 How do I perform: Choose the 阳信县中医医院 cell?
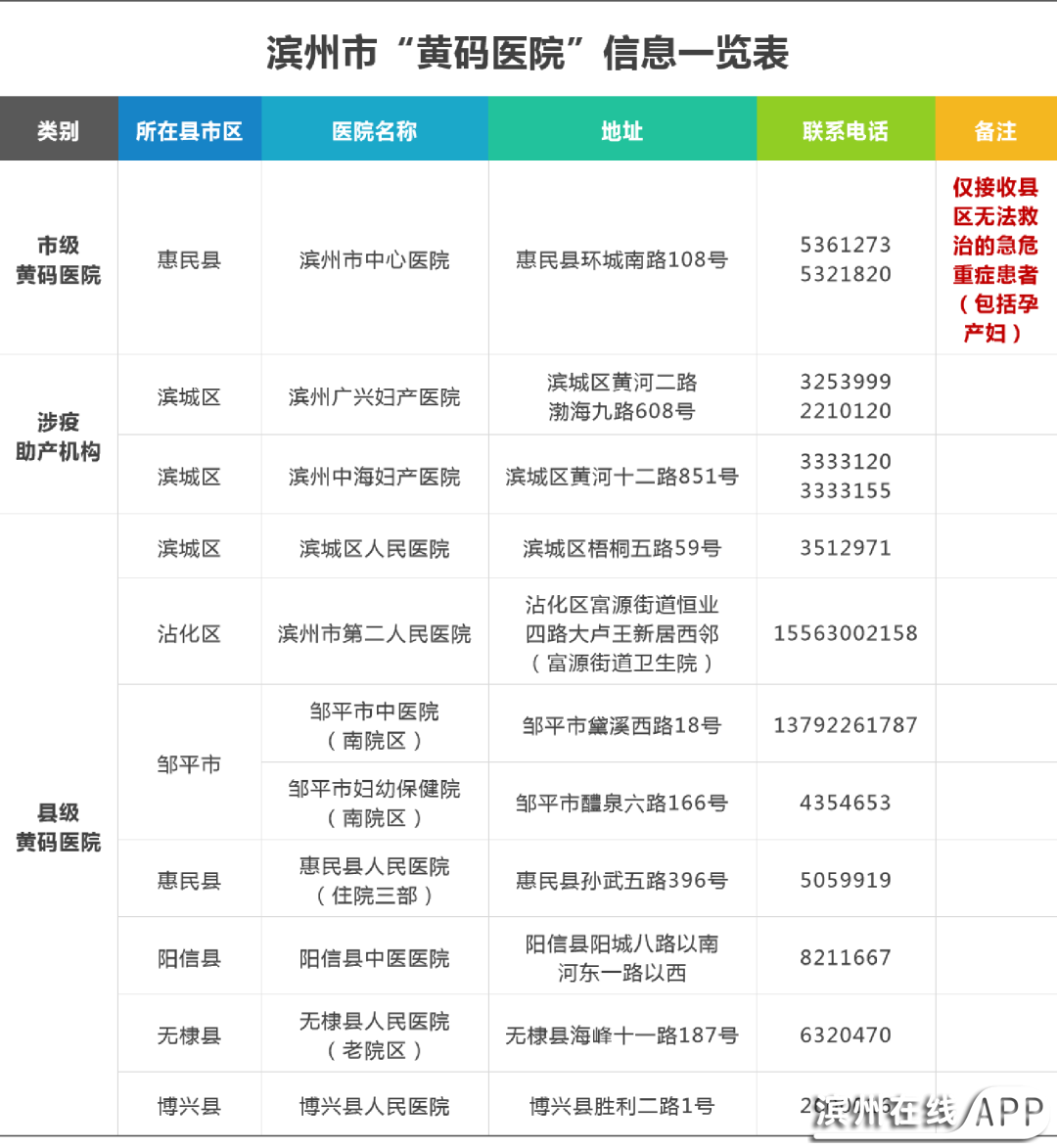pos(374,958)
